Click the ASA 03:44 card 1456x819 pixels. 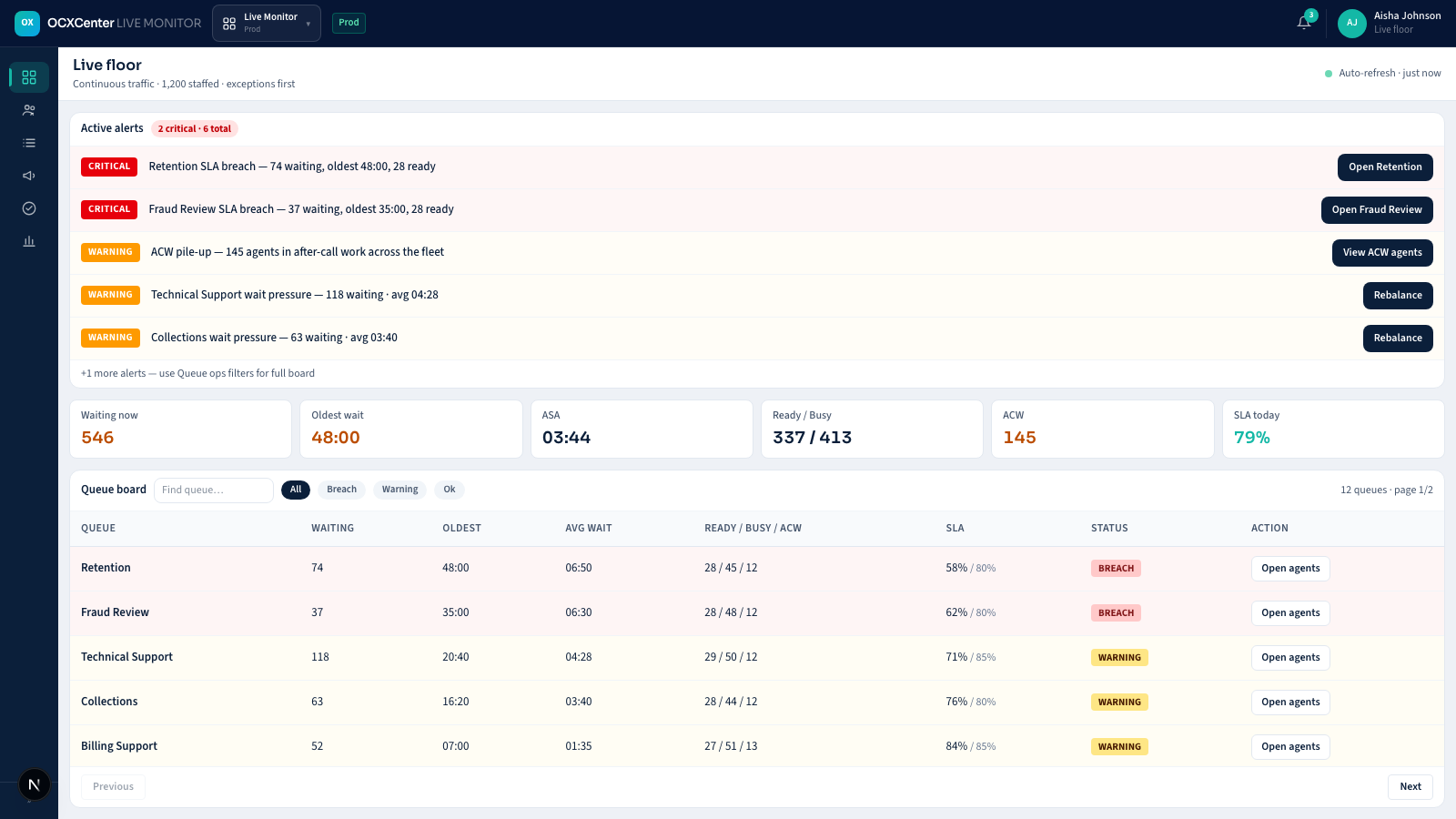(x=642, y=430)
